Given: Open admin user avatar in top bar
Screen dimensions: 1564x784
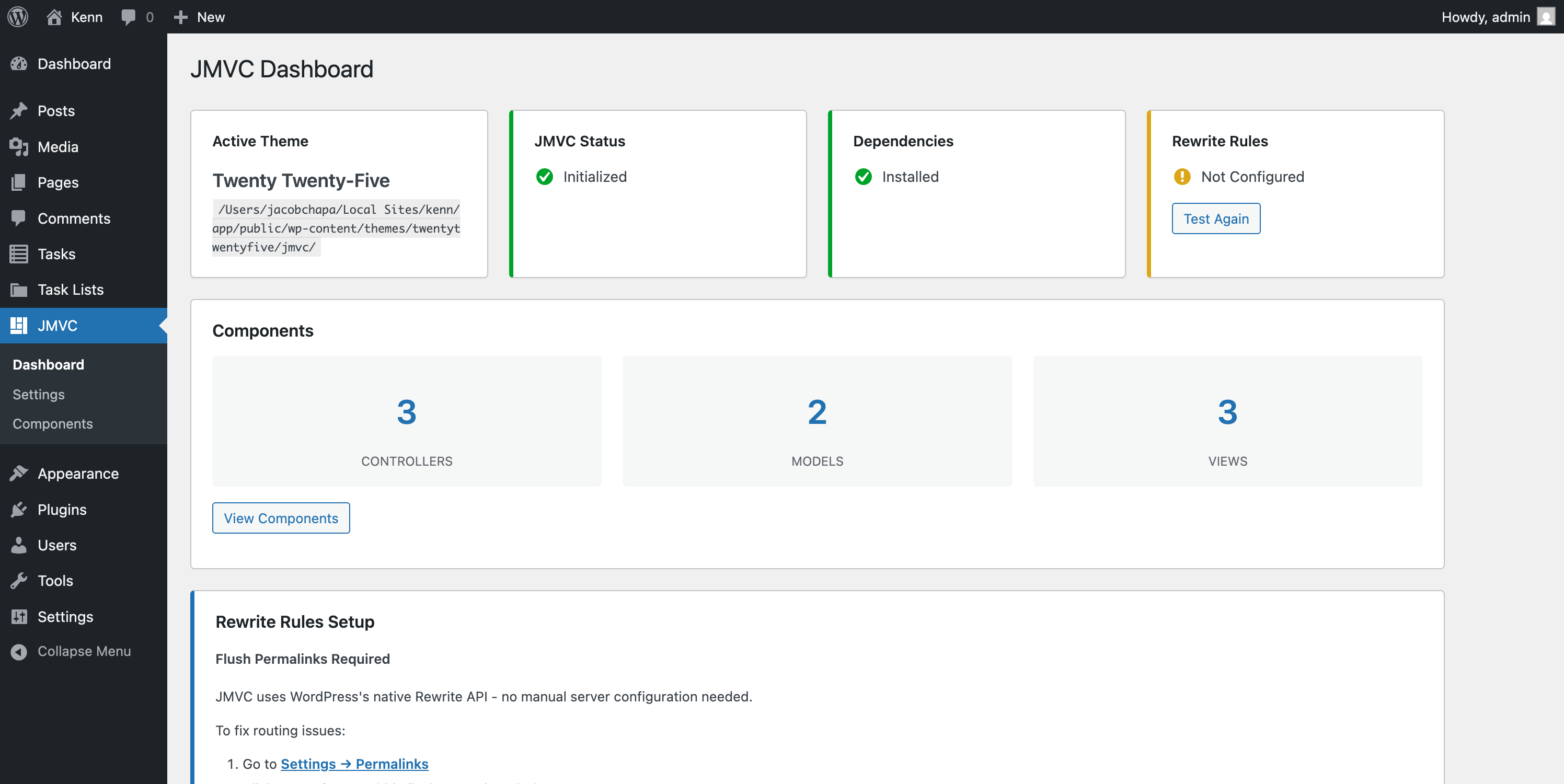Looking at the screenshot, I should point(1545,16).
